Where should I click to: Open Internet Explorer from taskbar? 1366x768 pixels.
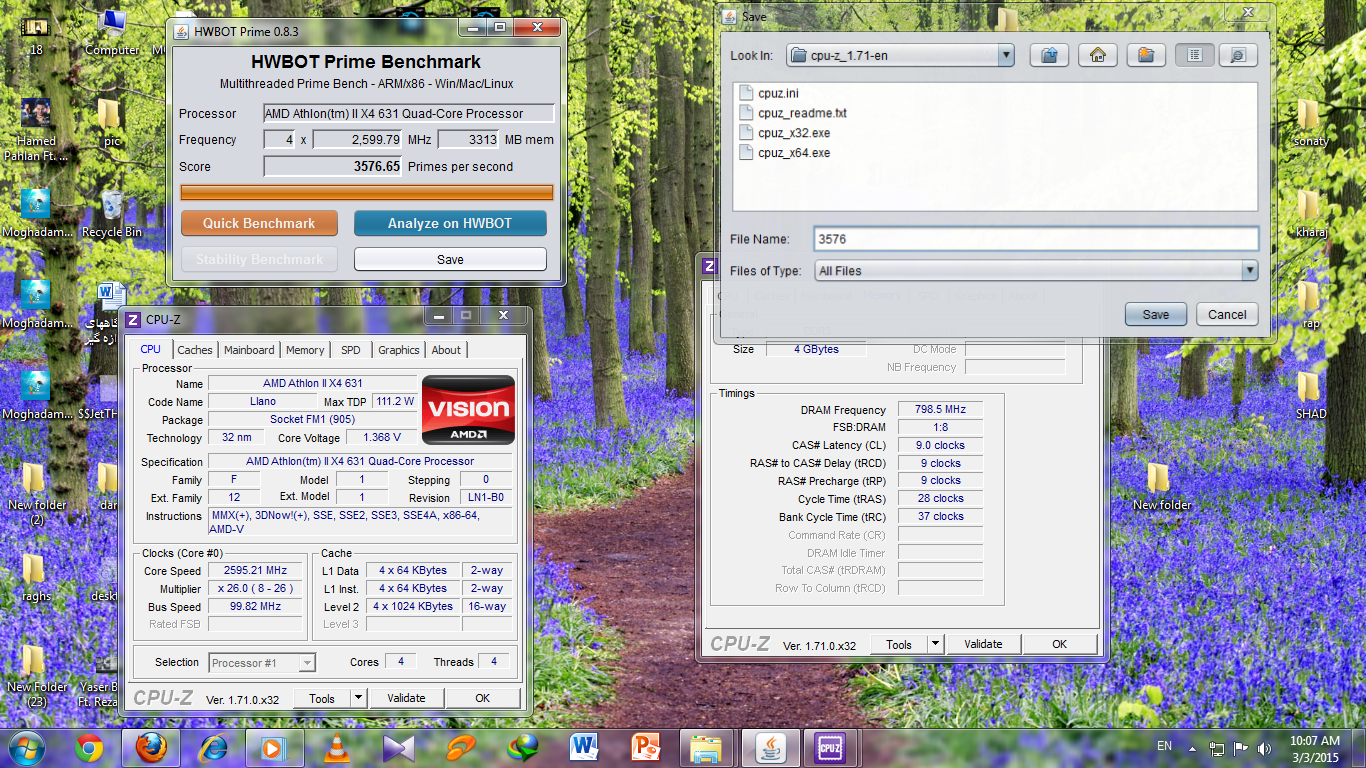click(213, 748)
